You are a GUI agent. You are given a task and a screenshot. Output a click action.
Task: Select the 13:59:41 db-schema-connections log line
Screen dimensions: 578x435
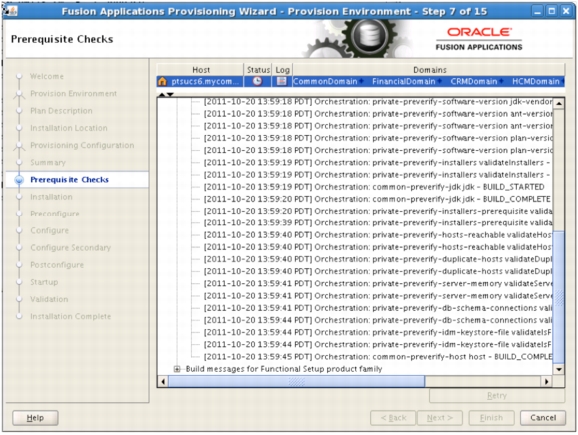[x=378, y=308]
